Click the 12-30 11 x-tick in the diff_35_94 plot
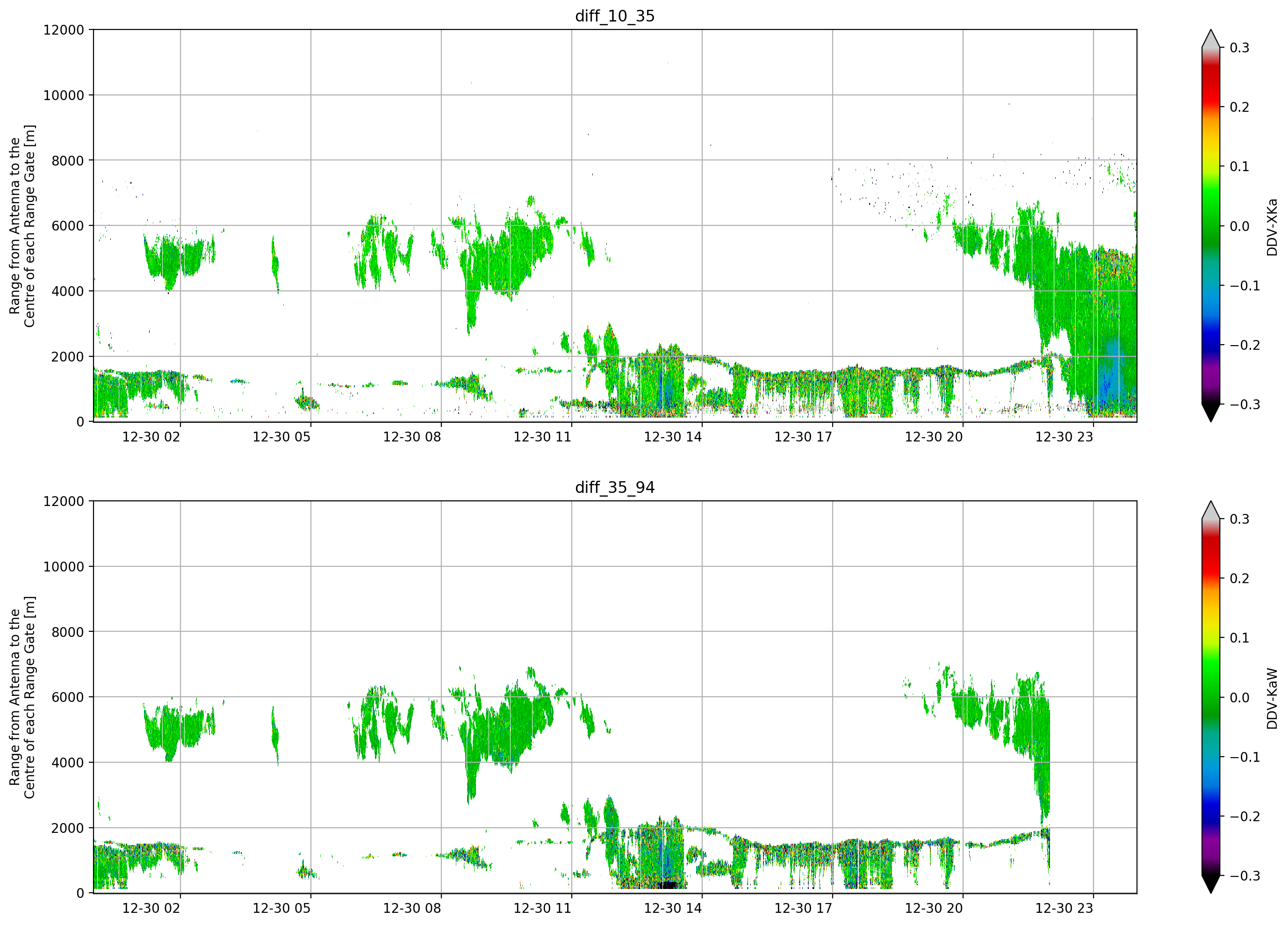The image size is (1288, 925). (542, 909)
